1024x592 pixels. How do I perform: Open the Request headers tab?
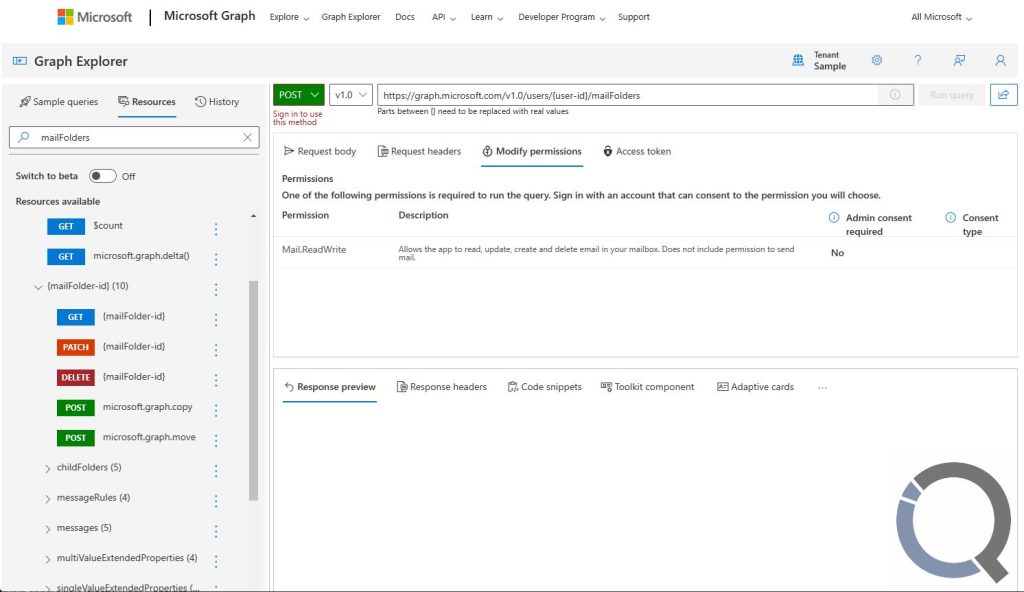[x=419, y=151]
